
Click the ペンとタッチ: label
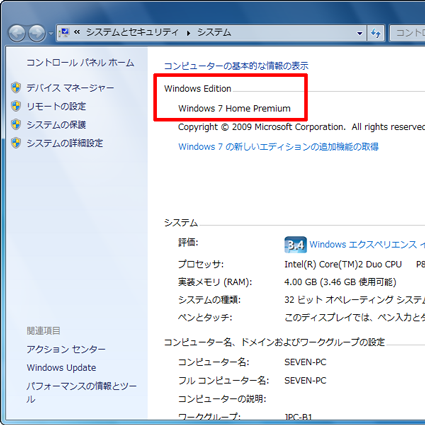coord(205,317)
